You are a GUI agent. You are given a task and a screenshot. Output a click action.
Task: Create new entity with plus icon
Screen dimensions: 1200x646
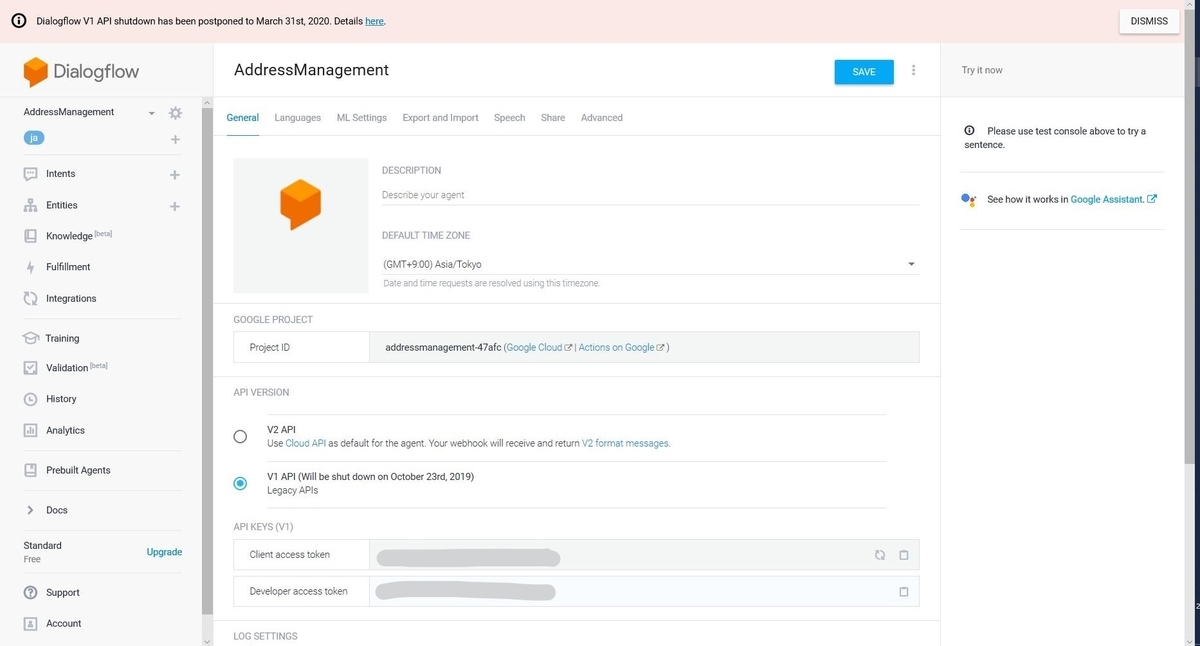click(x=175, y=206)
